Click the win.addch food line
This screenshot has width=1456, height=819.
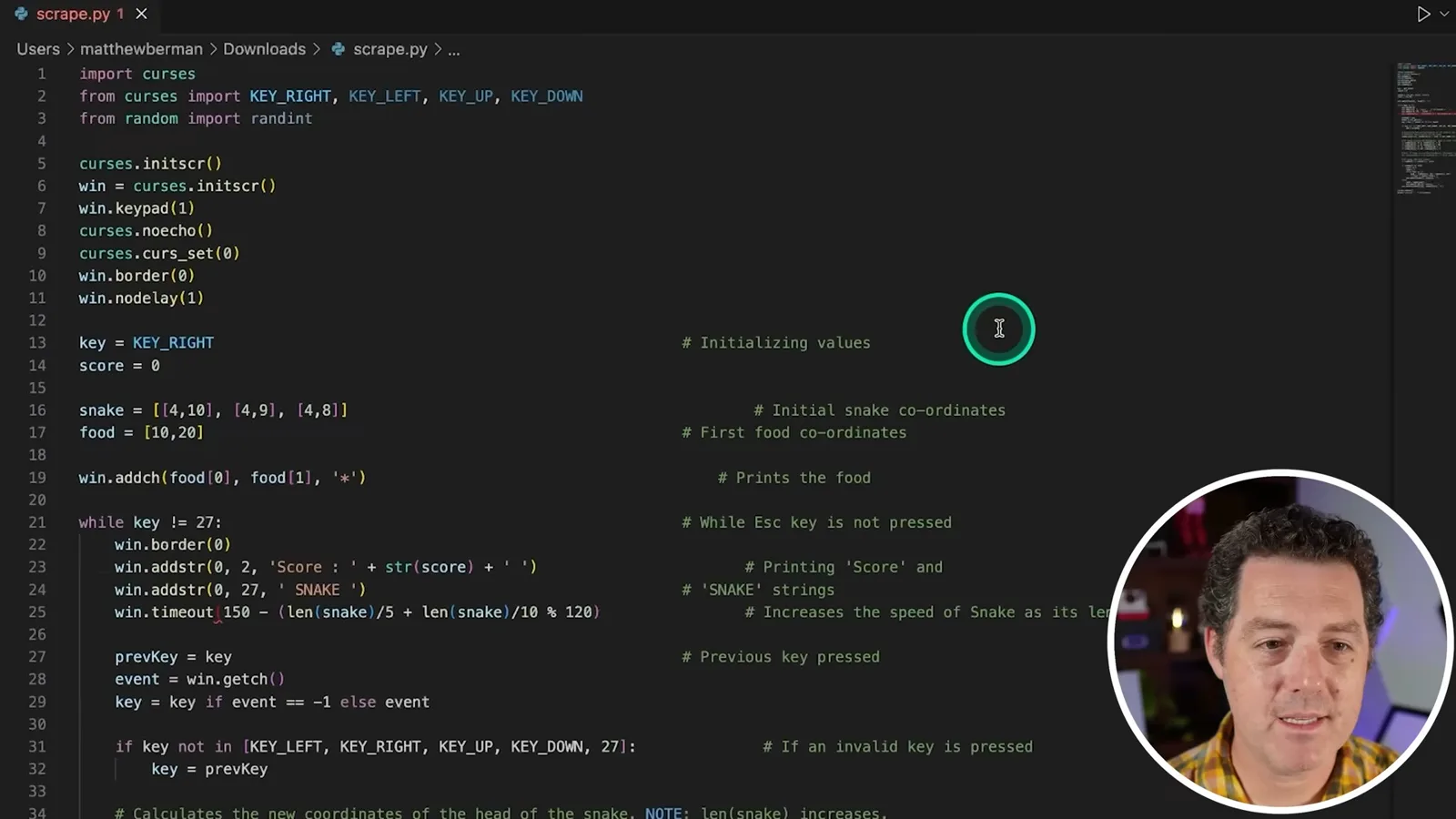click(222, 478)
